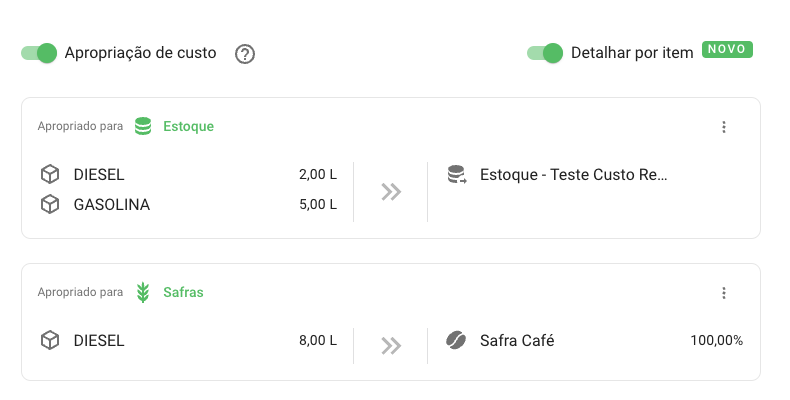The width and height of the screenshot is (790, 400).
Task: Click the help question mark icon
Action: (x=245, y=54)
